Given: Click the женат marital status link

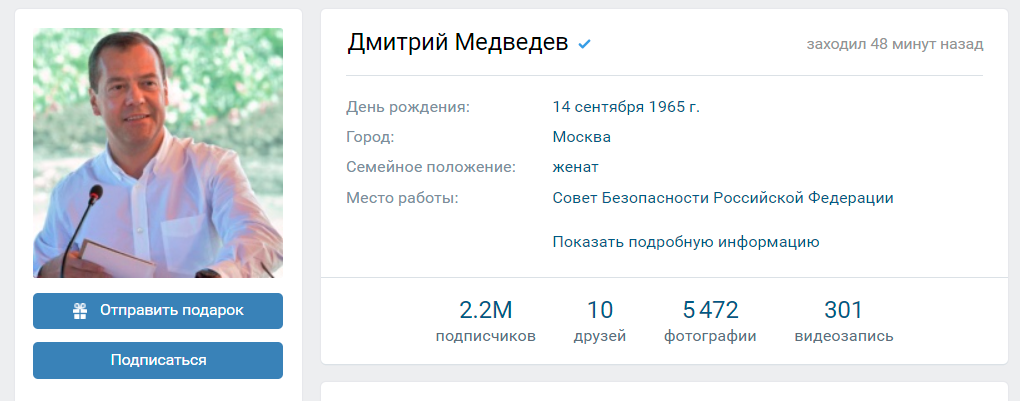Looking at the screenshot, I should [575, 167].
